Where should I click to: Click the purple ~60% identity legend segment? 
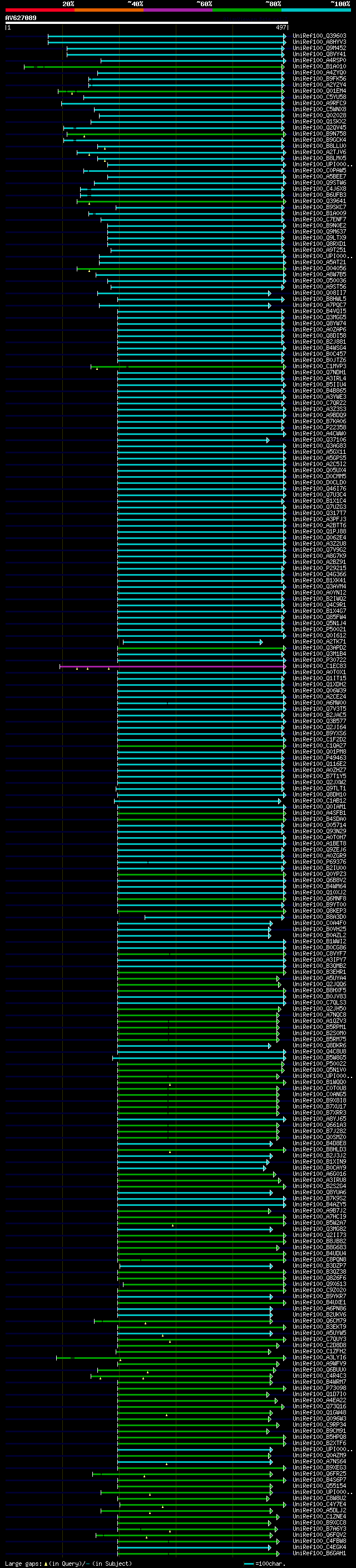point(179,10)
